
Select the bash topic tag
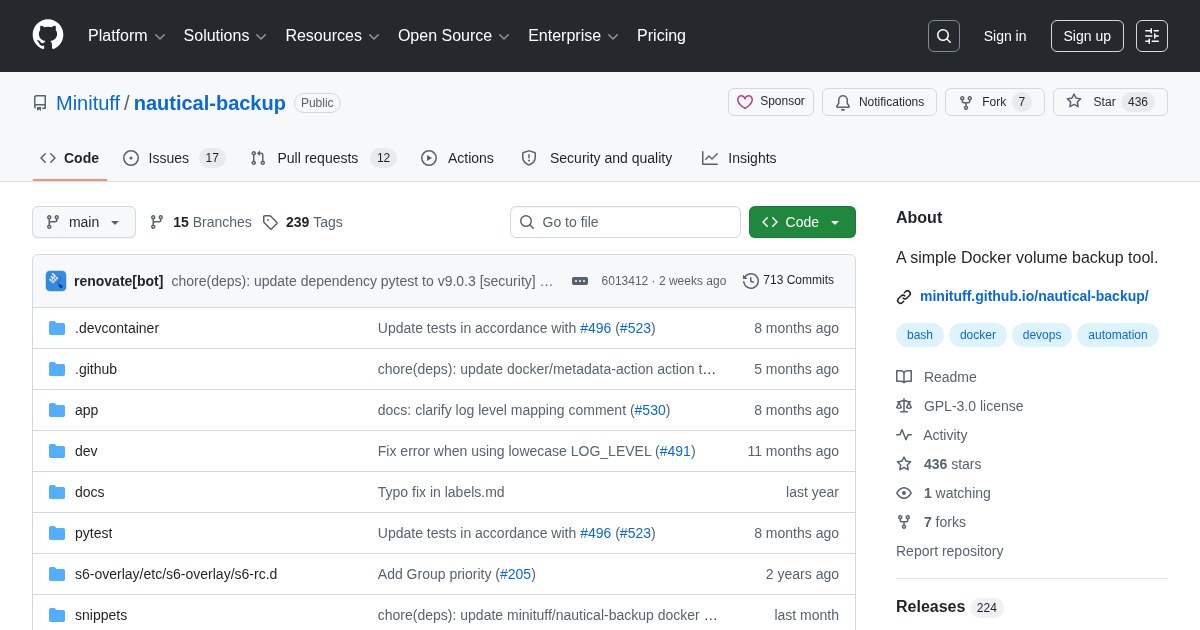[x=920, y=335]
